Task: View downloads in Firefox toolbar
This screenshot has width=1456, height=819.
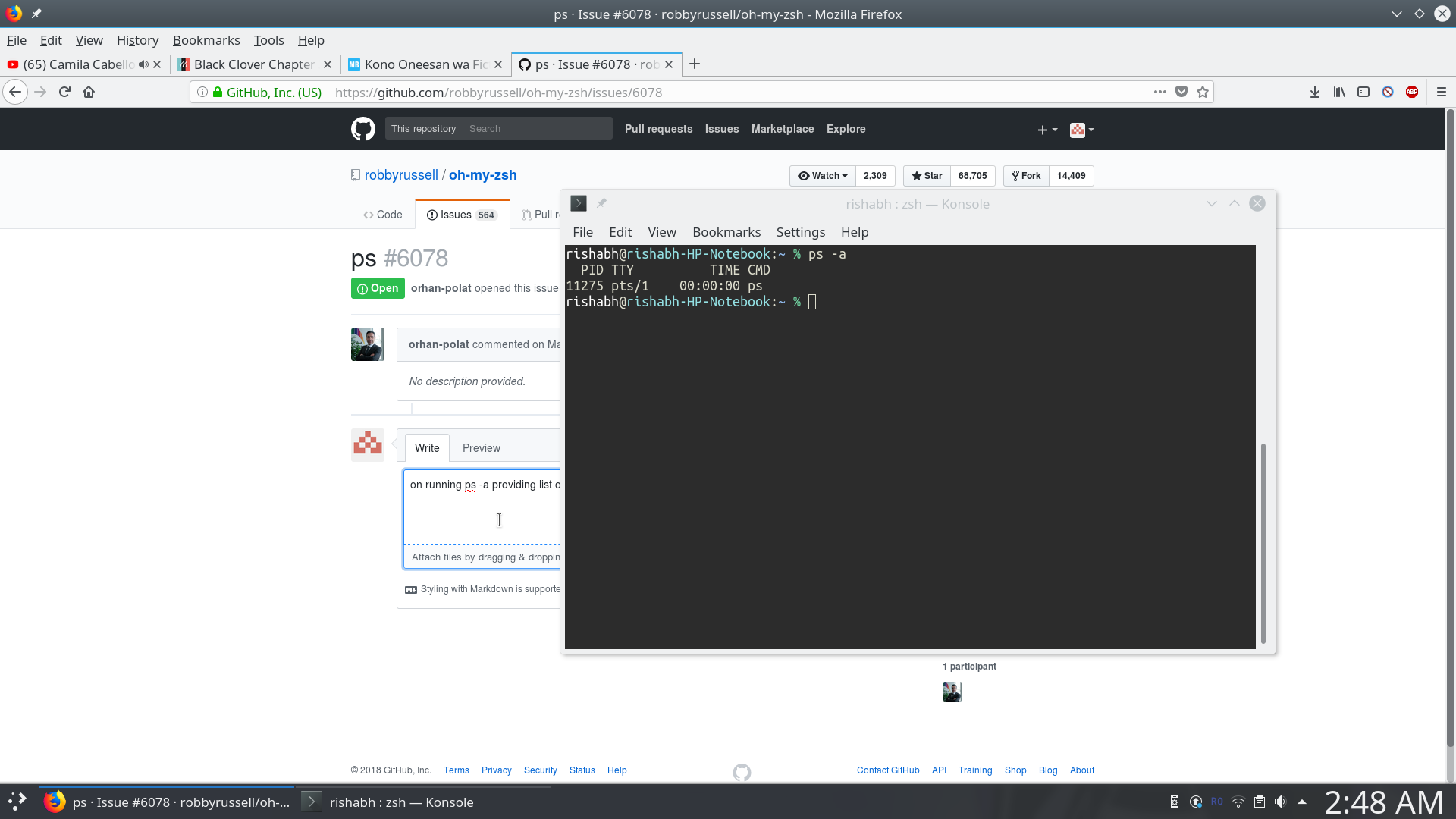Action: (1314, 91)
